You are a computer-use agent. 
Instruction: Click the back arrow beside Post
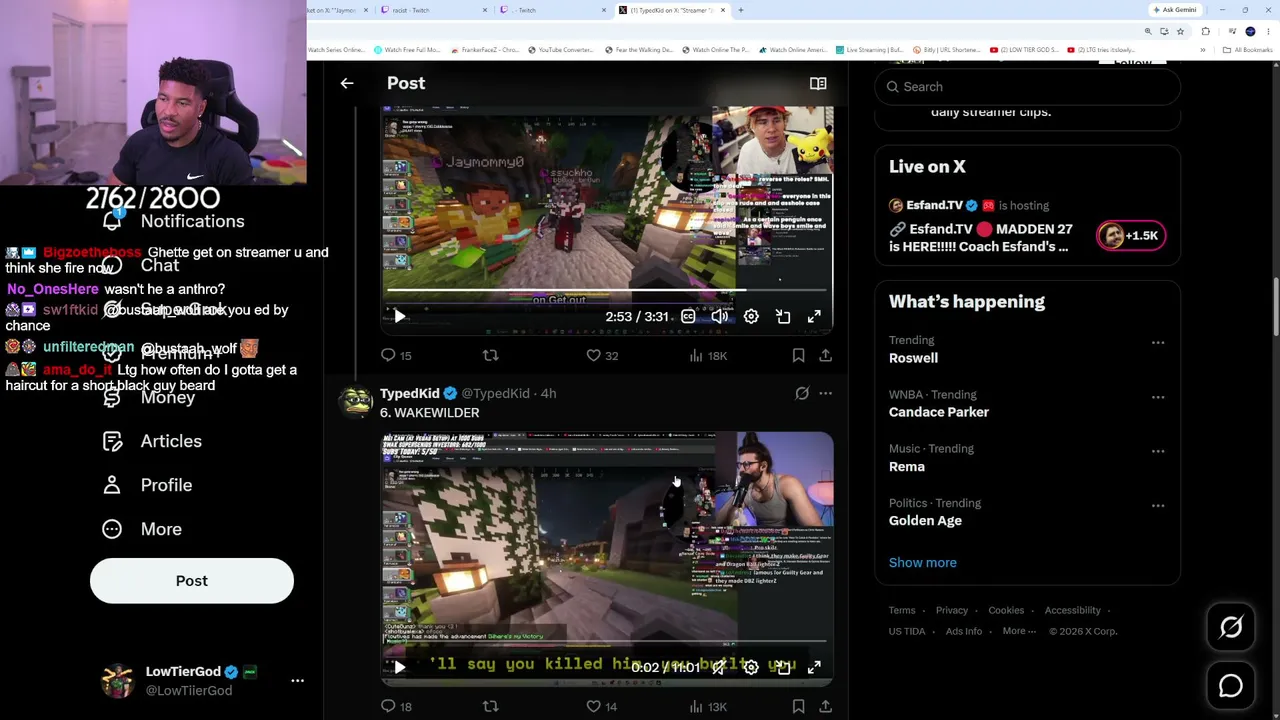(347, 83)
